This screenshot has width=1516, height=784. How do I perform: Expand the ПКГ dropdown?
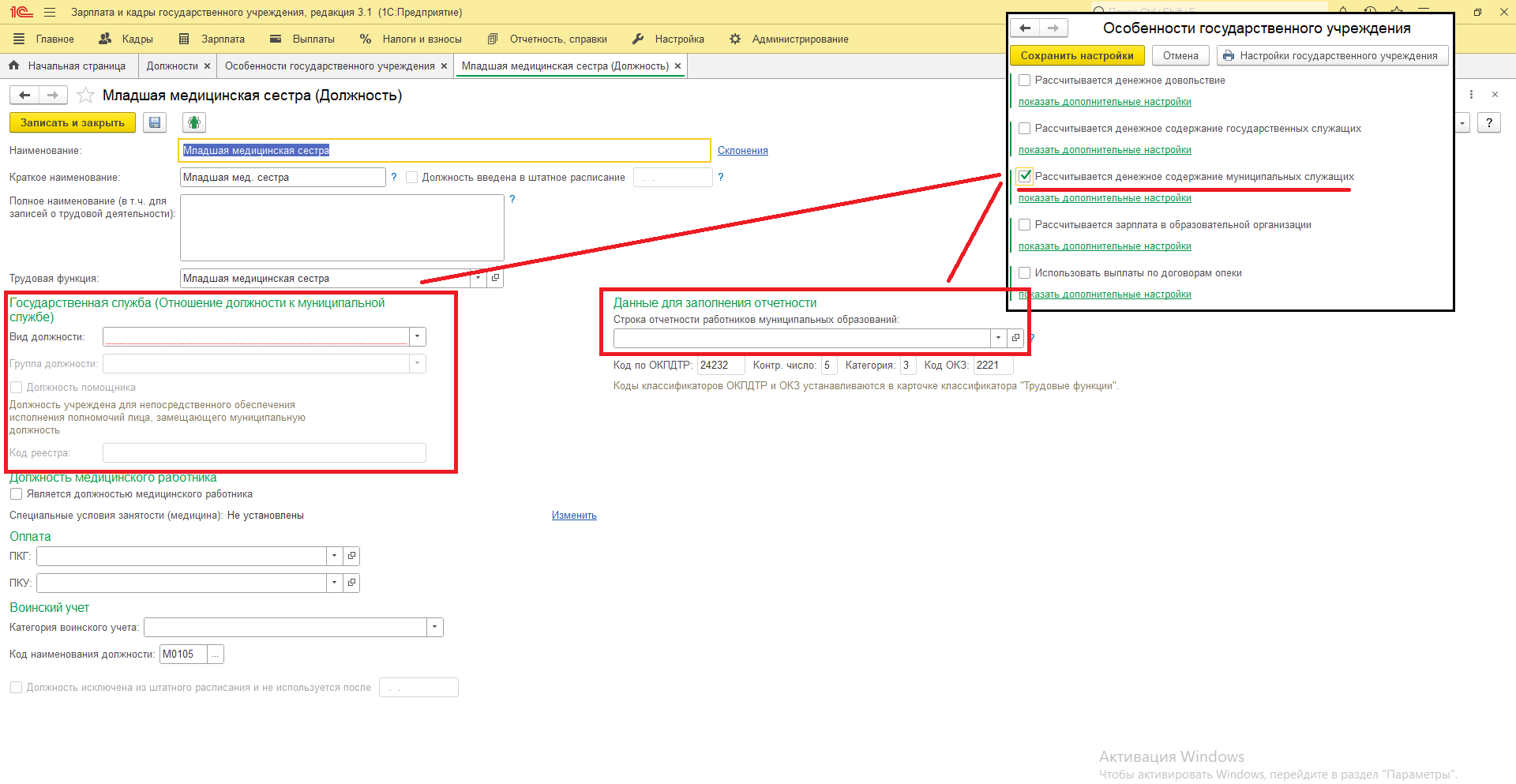(335, 556)
